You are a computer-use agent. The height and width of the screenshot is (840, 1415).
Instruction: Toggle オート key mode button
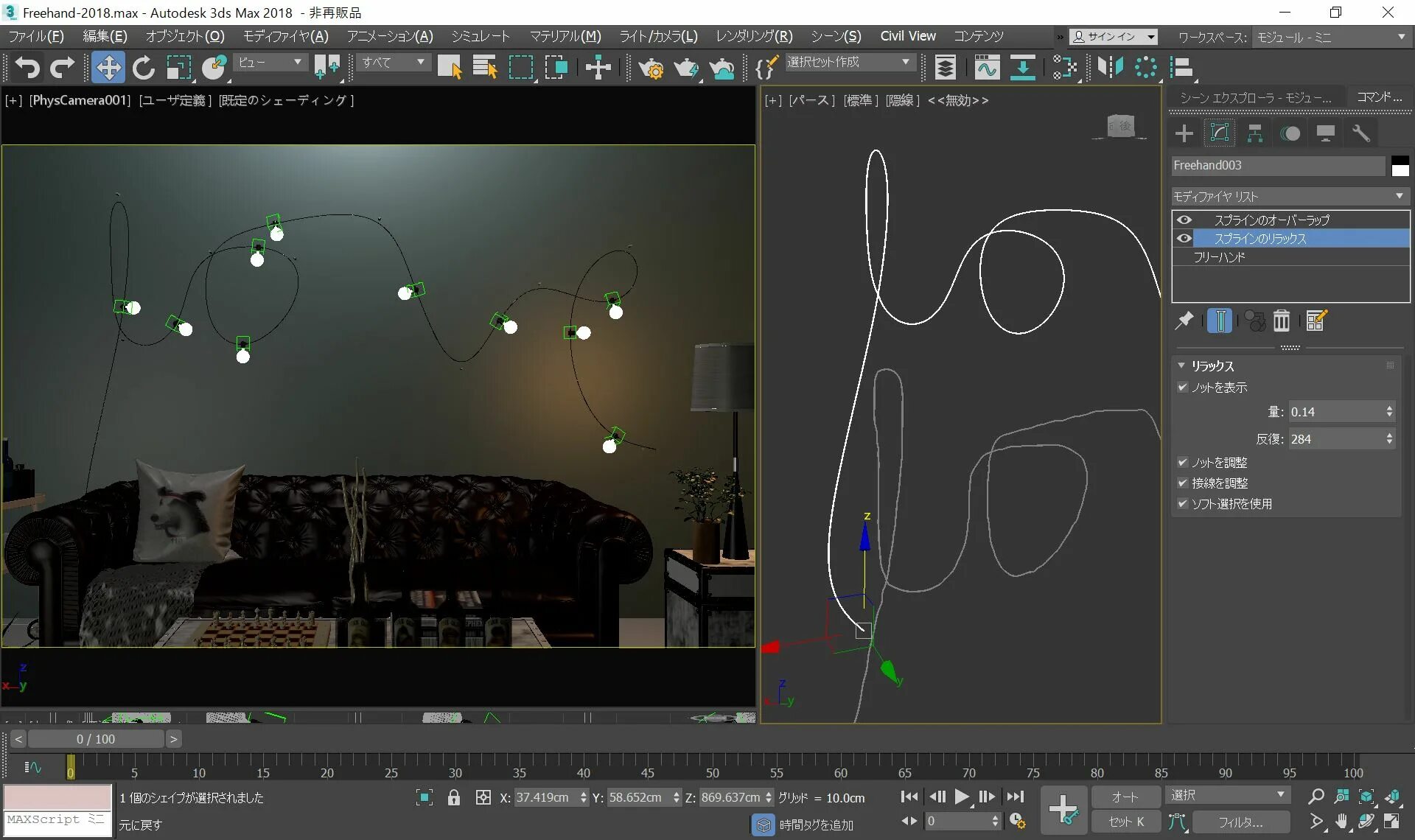(1126, 797)
